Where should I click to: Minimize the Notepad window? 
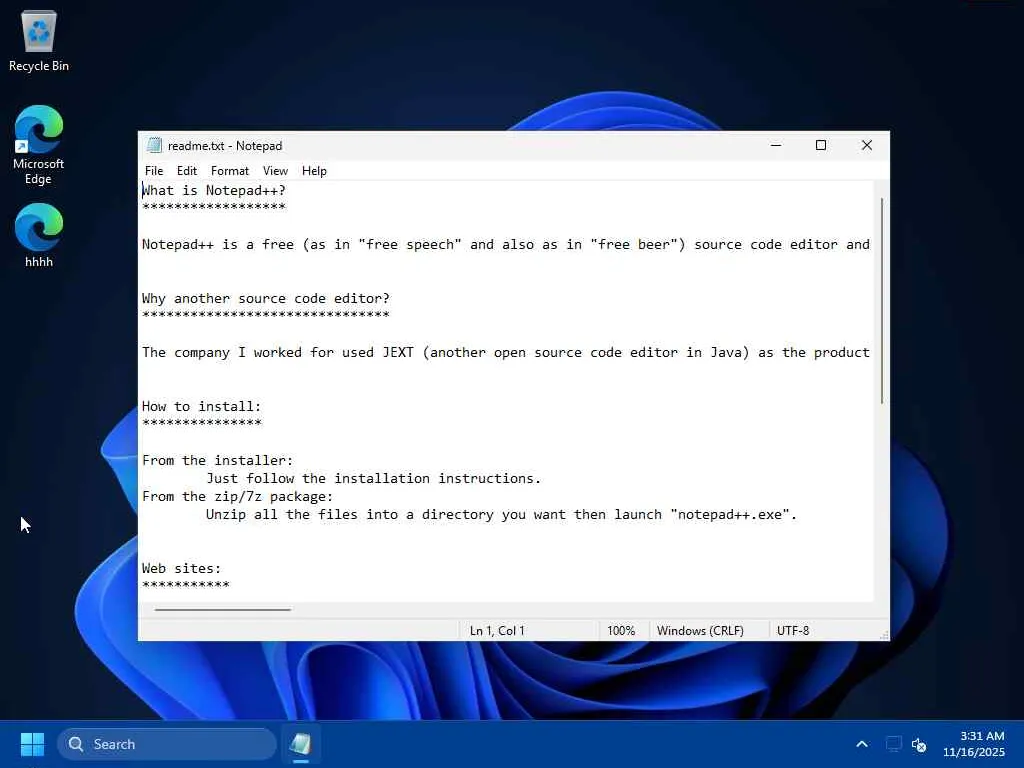tap(776, 145)
